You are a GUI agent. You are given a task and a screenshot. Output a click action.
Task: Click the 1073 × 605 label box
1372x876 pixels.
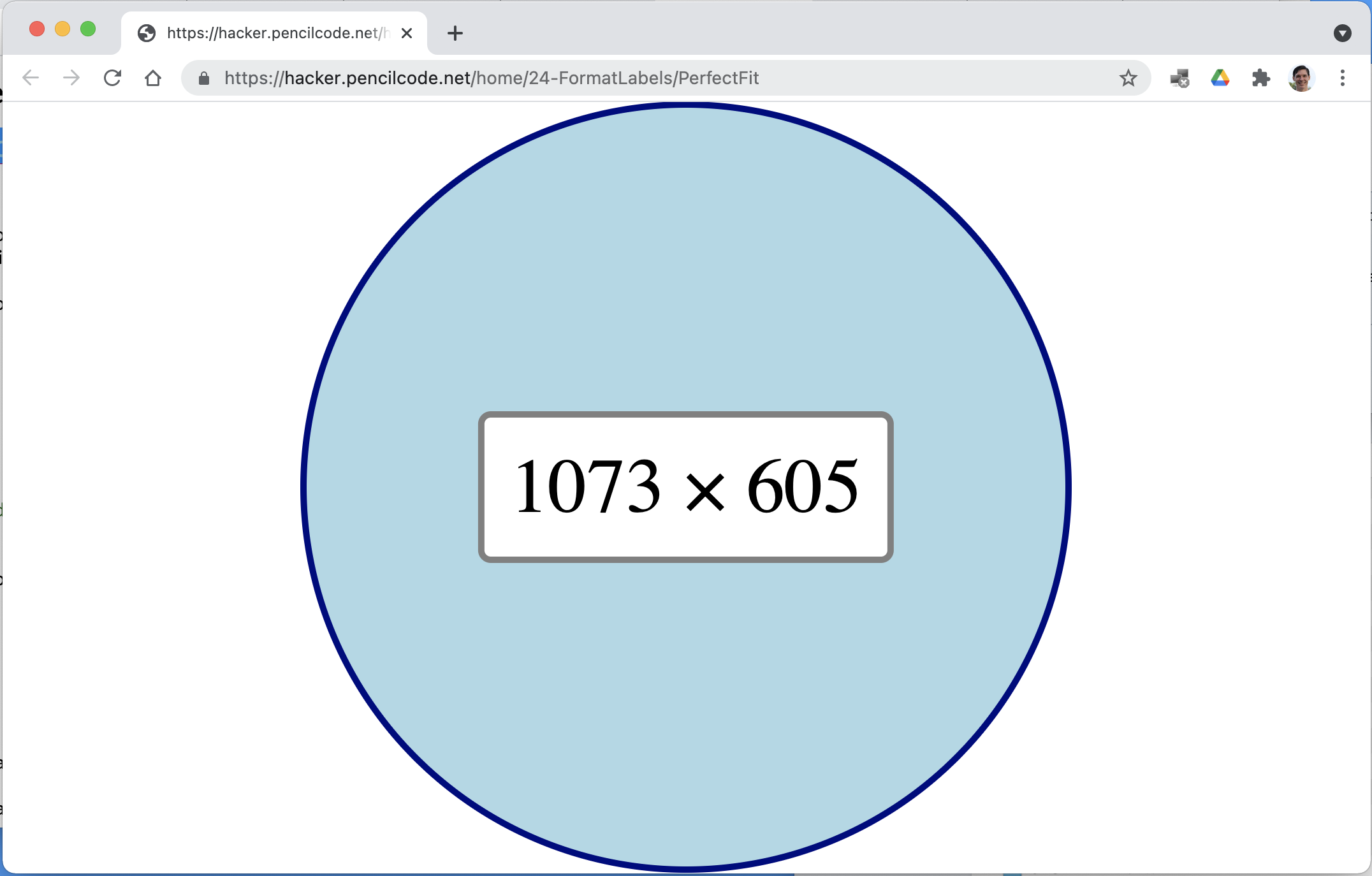click(685, 487)
